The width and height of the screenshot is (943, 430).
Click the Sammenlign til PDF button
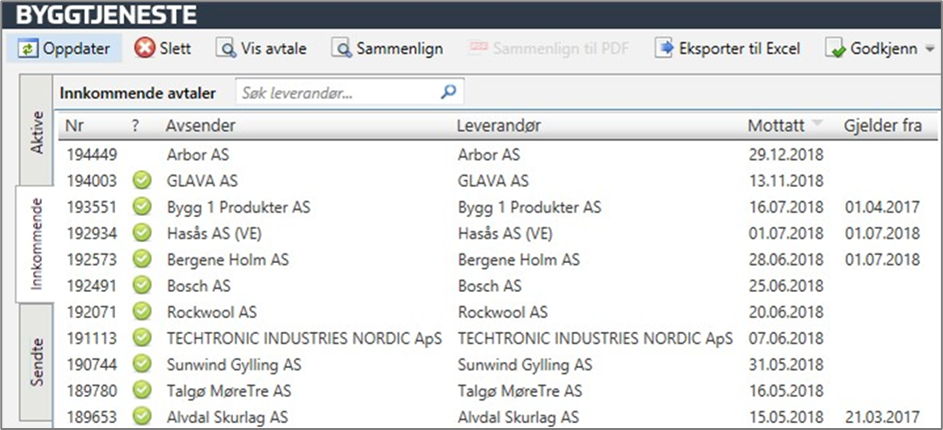546,48
